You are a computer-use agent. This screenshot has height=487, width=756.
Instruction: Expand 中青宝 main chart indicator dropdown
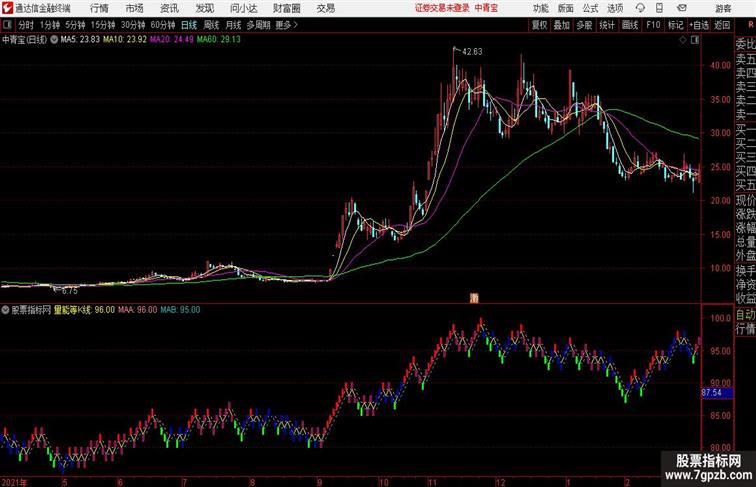[54, 40]
